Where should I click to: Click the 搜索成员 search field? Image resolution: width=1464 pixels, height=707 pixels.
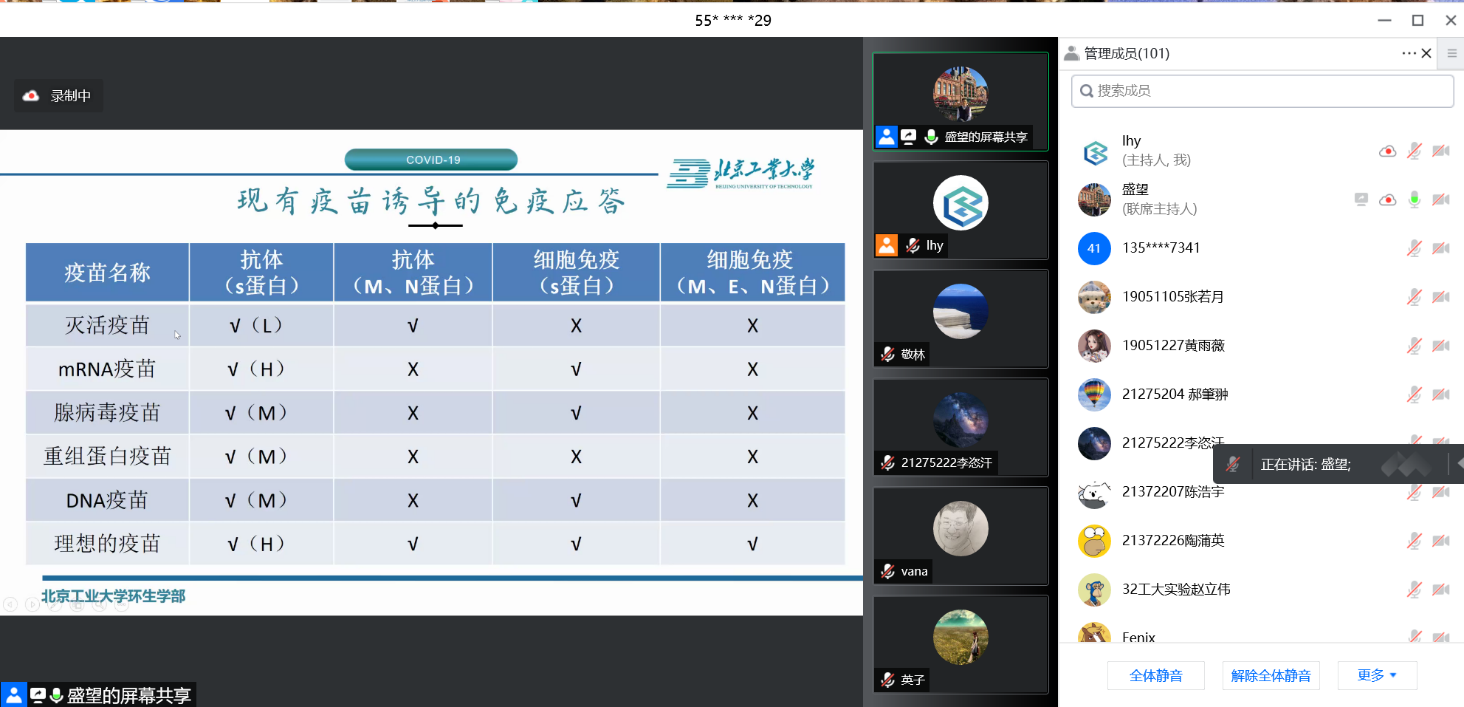pyautogui.click(x=1262, y=91)
